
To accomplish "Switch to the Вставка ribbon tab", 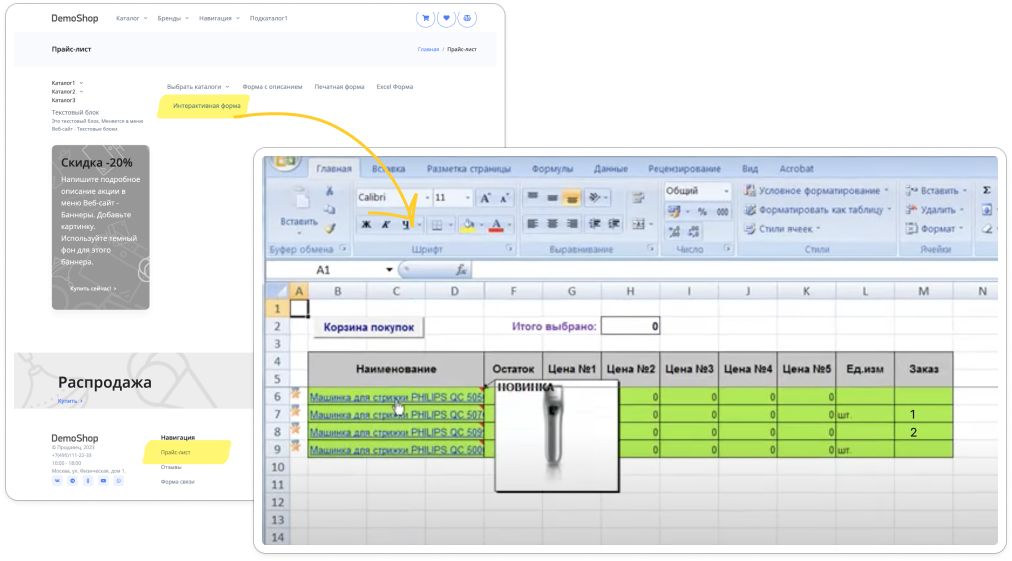I will point(389,168).
